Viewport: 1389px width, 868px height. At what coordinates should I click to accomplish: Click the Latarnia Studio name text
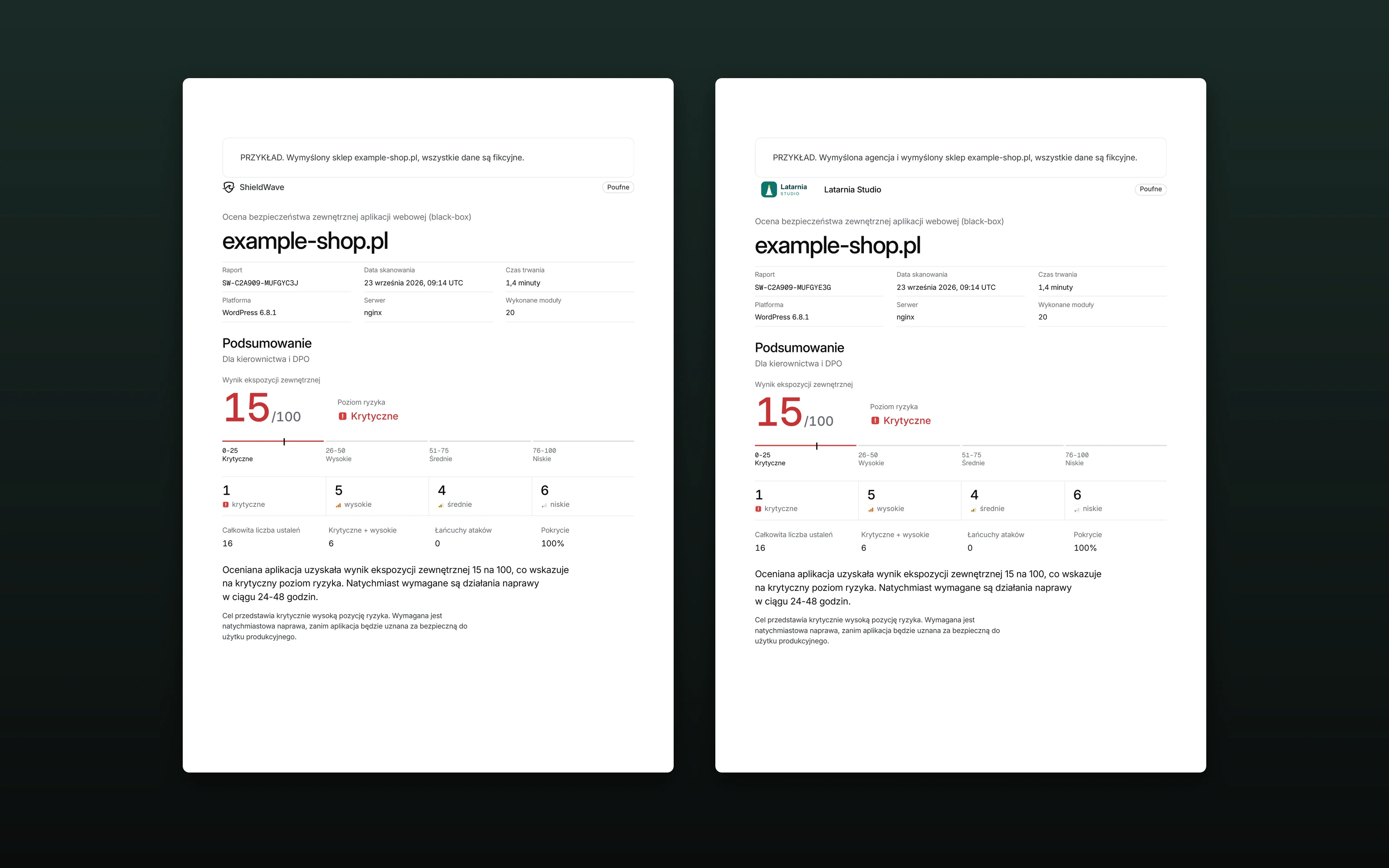coord(852,190)
